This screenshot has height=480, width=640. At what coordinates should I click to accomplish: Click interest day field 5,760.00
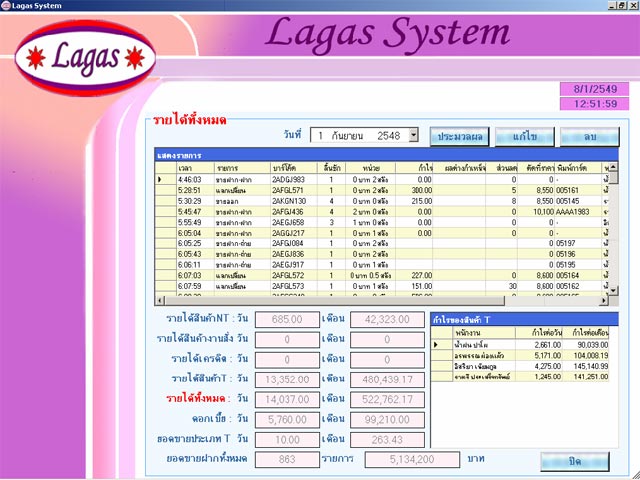point(287,420)
